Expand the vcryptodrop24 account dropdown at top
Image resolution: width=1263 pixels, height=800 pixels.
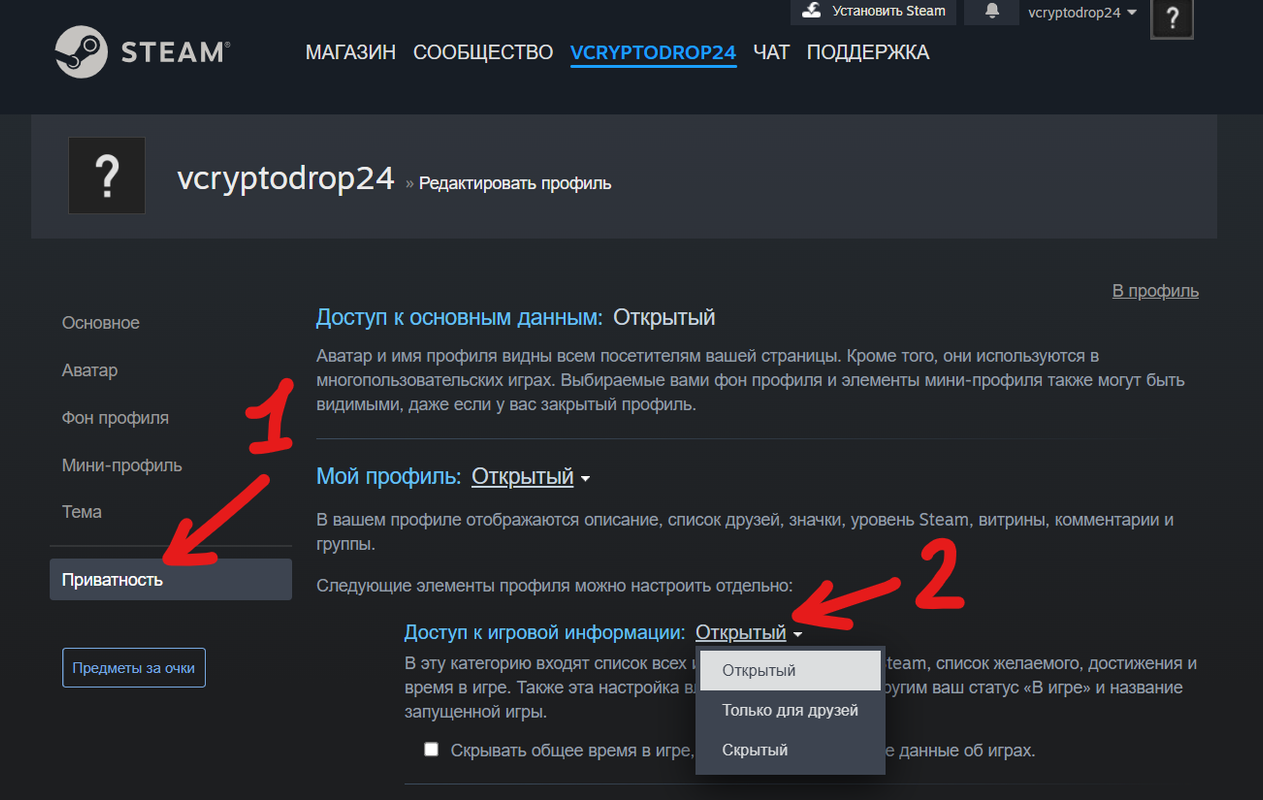click(x=1083, y=12)
